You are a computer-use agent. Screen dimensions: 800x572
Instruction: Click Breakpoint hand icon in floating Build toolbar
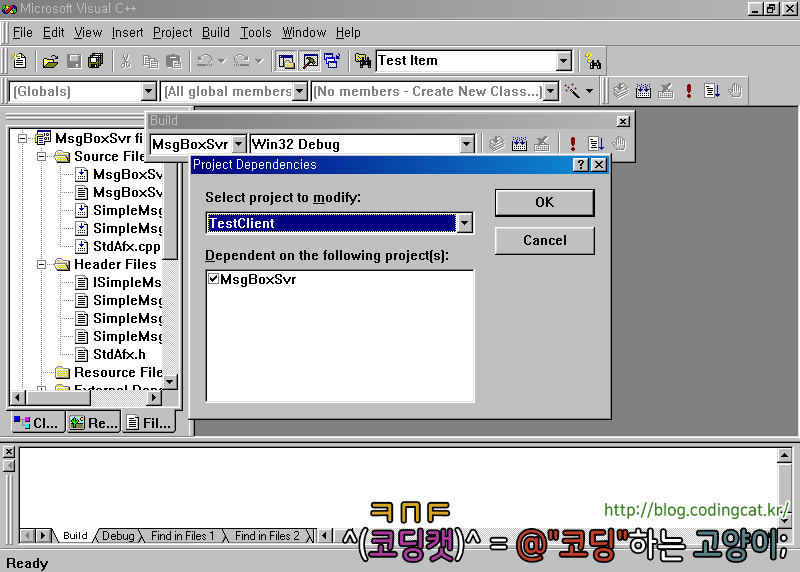click(619, 144)
